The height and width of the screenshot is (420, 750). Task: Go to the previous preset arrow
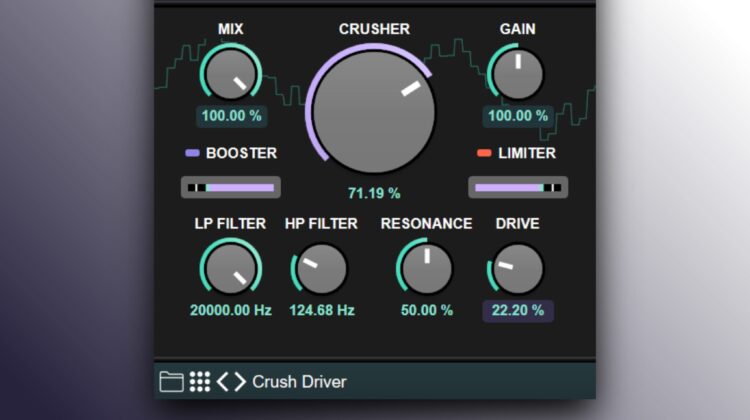(x=223, y=381)
